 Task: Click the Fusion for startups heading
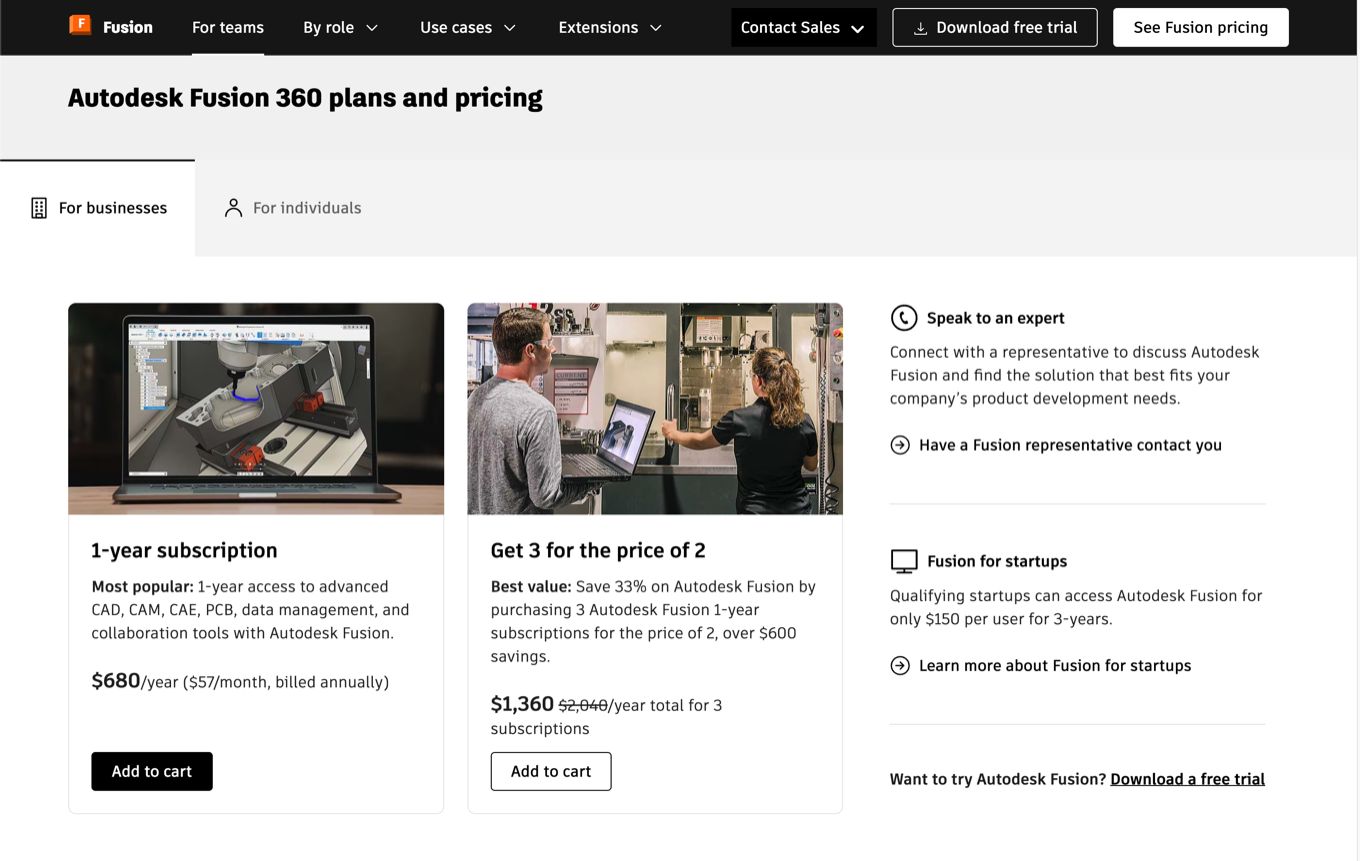(997, 561)
